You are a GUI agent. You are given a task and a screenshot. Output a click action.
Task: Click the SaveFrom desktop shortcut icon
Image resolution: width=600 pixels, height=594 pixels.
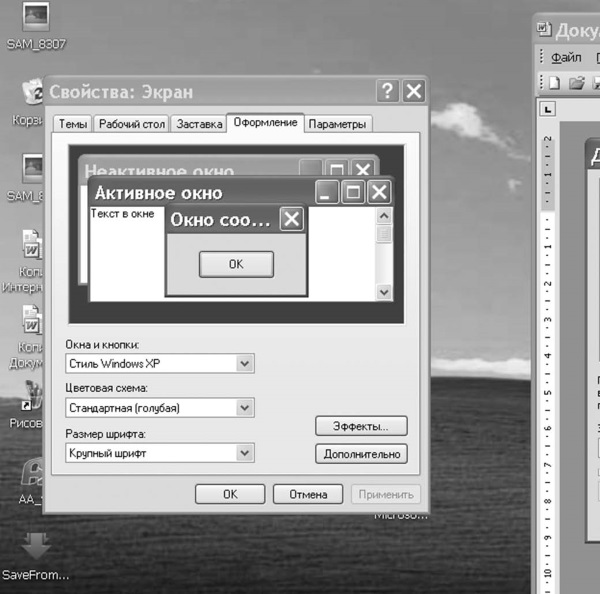[36, 548]
